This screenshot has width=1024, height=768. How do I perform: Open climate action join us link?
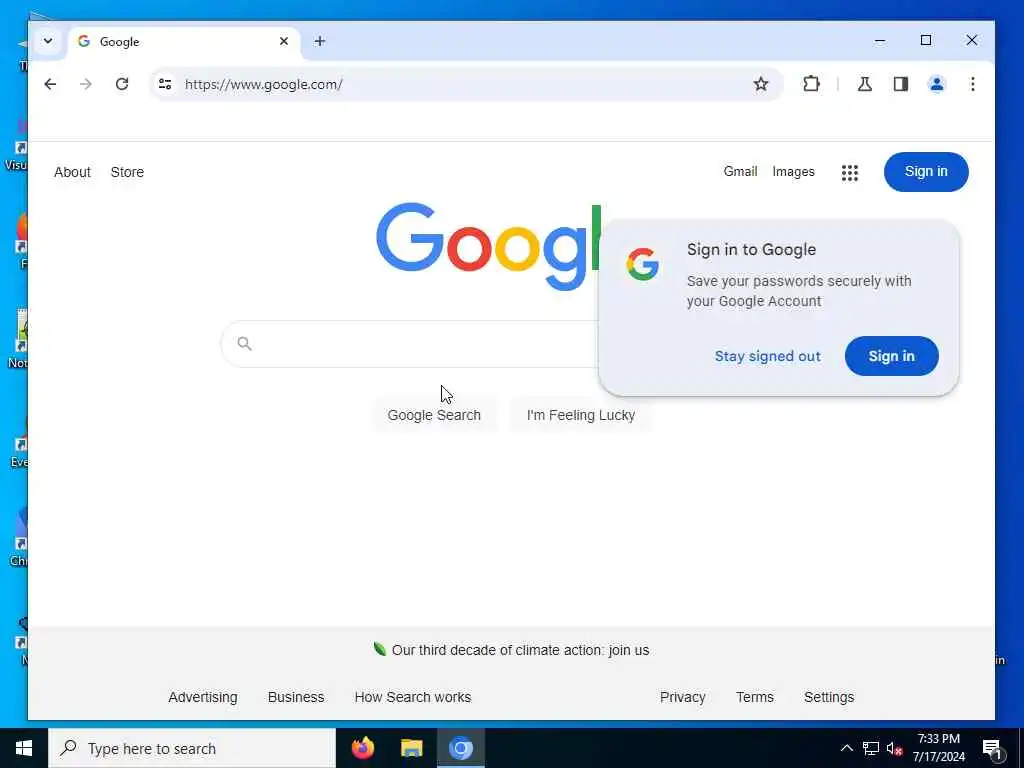pos(520,650)
